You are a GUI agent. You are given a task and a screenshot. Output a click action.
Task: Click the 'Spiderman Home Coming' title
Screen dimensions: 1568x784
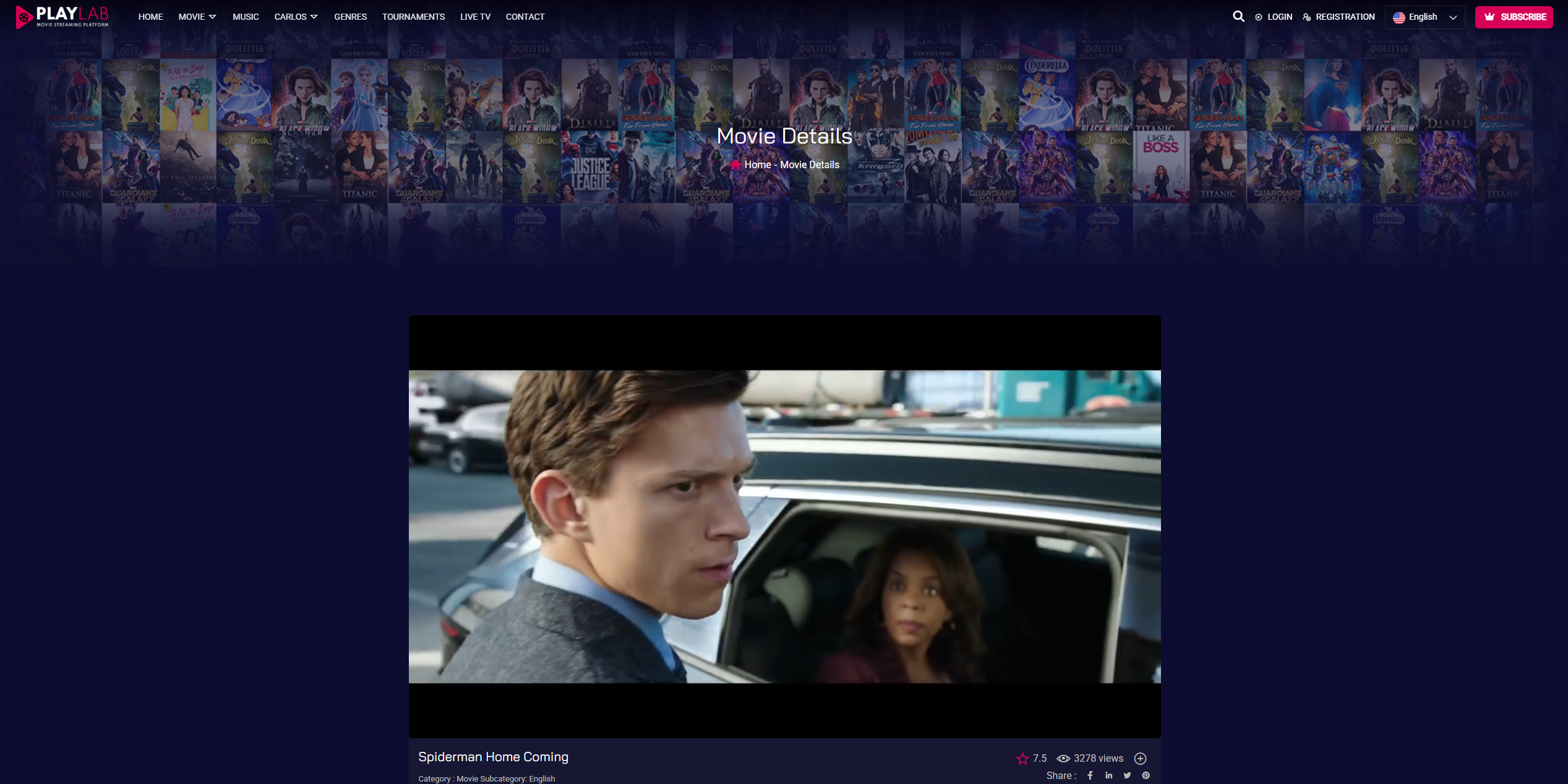[x=493, y=757]
